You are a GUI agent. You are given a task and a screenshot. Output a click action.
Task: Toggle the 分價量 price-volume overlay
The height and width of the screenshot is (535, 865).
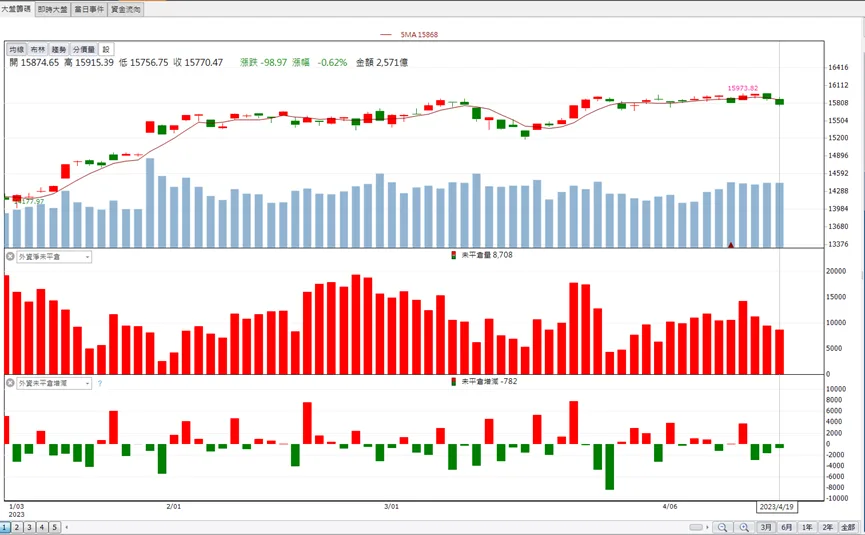tap(84, 50)
